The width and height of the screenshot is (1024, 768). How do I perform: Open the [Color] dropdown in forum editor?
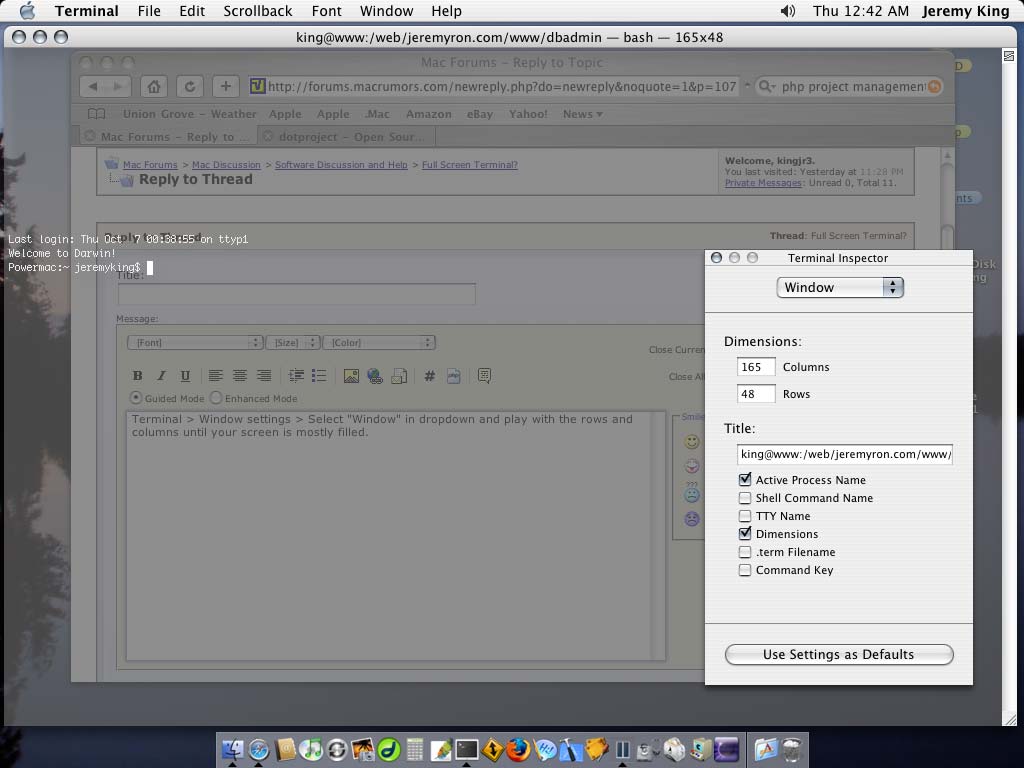379,342
